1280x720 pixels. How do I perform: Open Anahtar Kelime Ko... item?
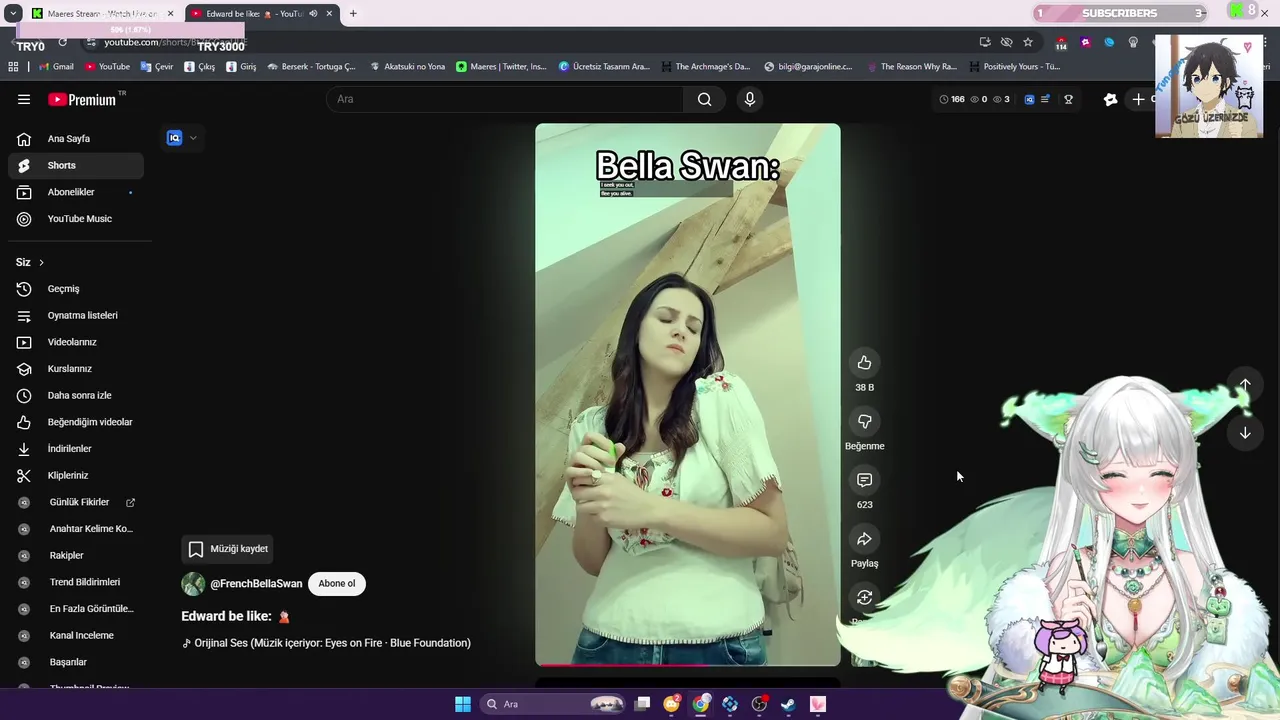[76, 529]
